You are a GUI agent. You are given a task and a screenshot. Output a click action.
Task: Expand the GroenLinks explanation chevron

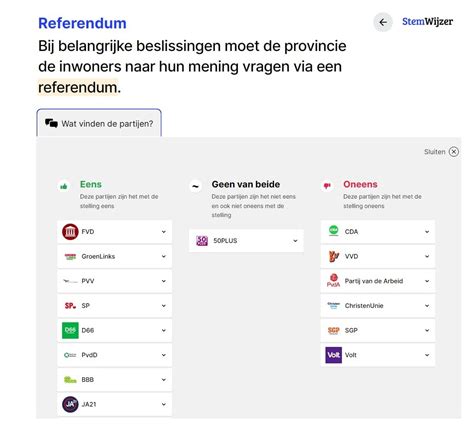coord(164,256)
